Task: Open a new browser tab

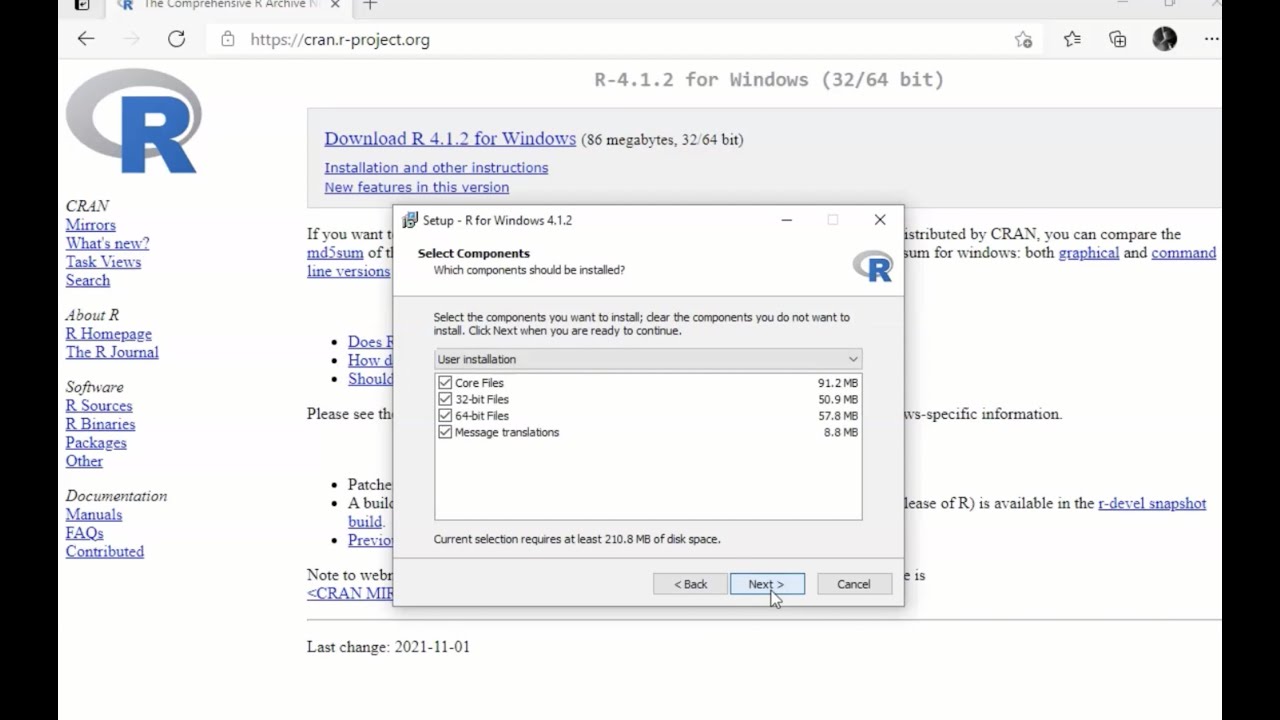Action: click(370, 5)
